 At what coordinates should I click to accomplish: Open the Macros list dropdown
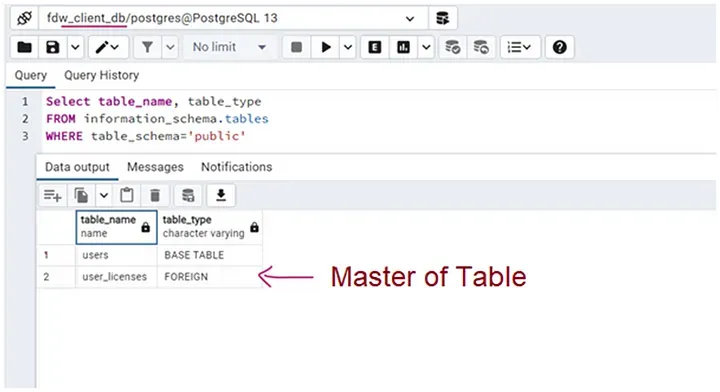pyautogui.click(x=520, y=47)
